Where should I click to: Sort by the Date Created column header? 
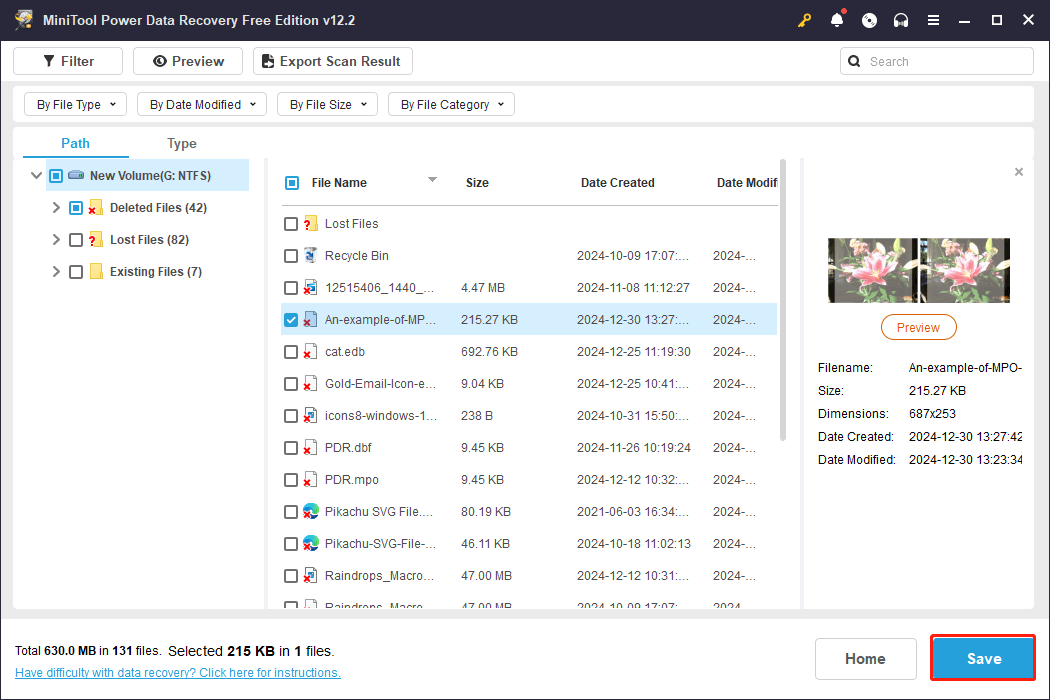[617, 183]
